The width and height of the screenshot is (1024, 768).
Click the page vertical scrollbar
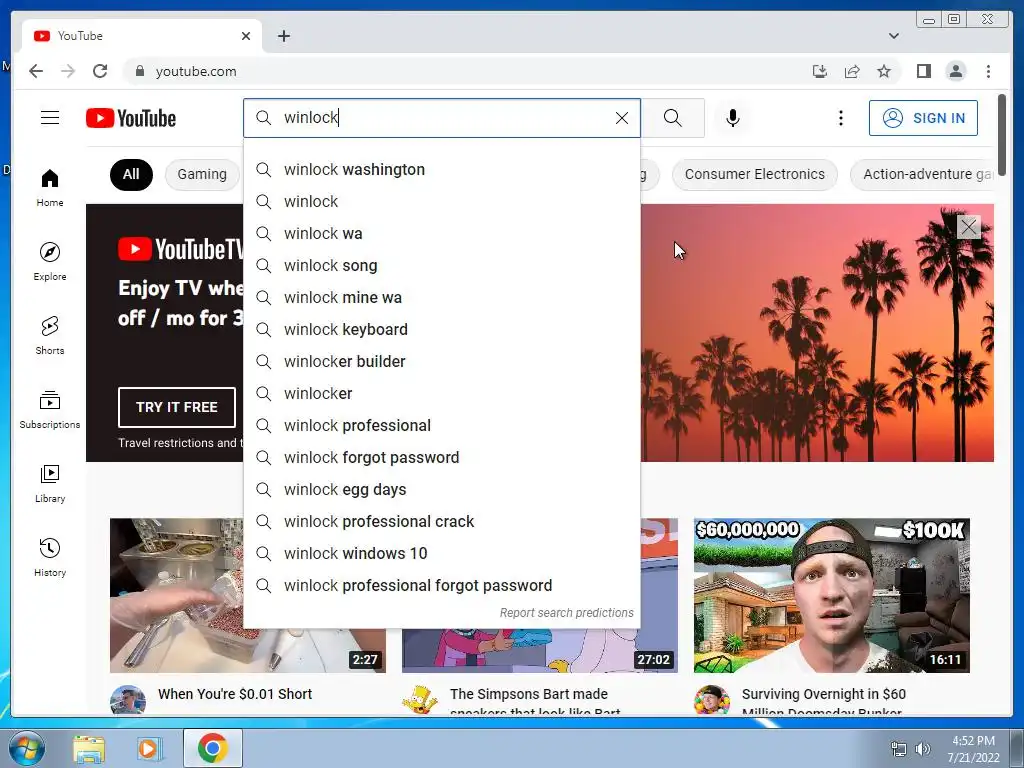(x=1002, y=134)
